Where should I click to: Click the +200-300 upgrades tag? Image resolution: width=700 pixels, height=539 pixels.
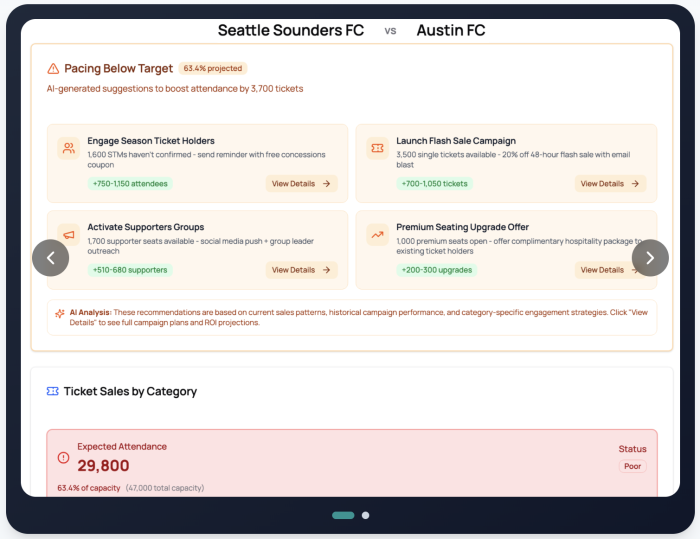(x=435, y=270)
